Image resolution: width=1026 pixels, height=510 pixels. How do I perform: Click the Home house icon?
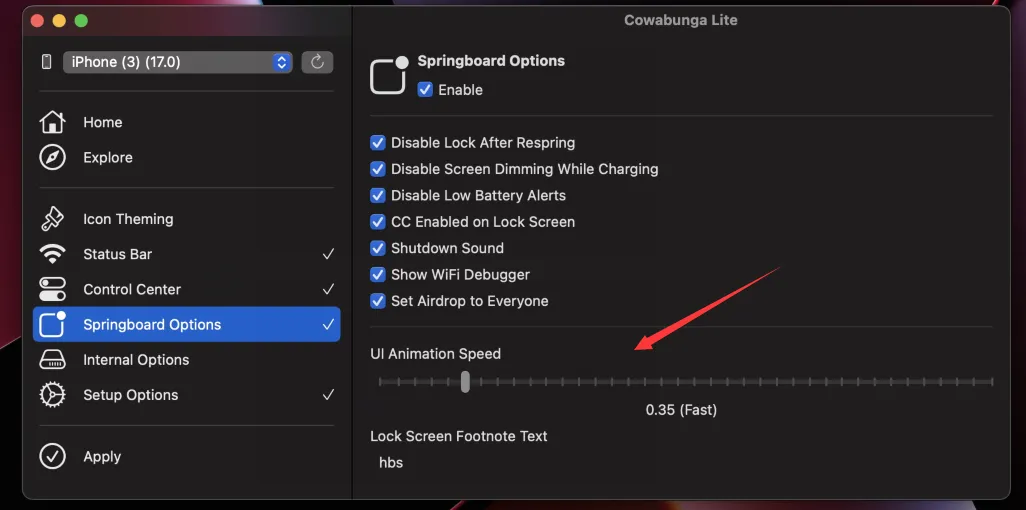52,122
